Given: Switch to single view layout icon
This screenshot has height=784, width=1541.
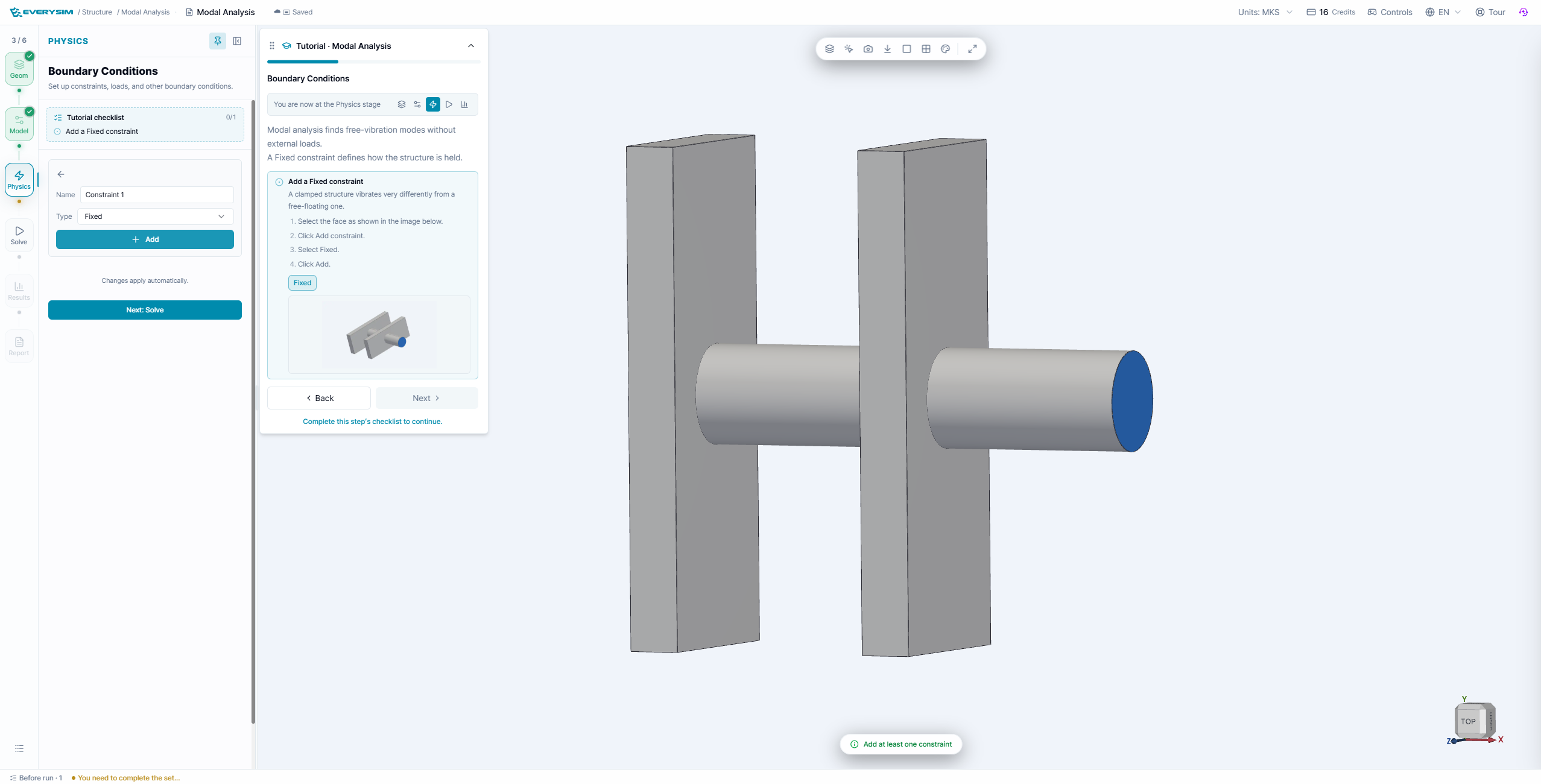Looking at the screenshot, I should point(907,49).
